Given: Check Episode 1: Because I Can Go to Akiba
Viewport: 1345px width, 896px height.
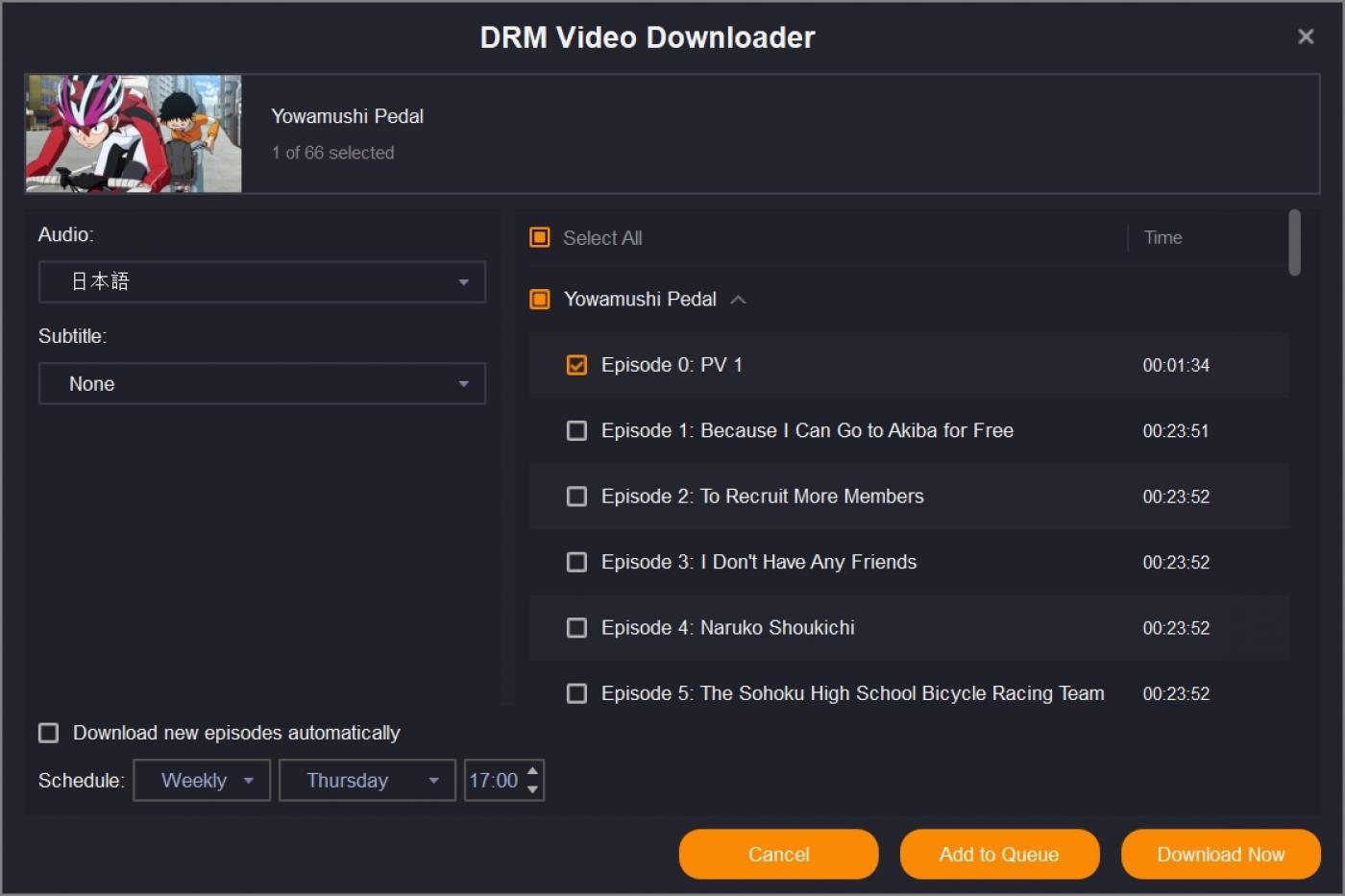Looking at the screenshot, I should pos(576,430).
